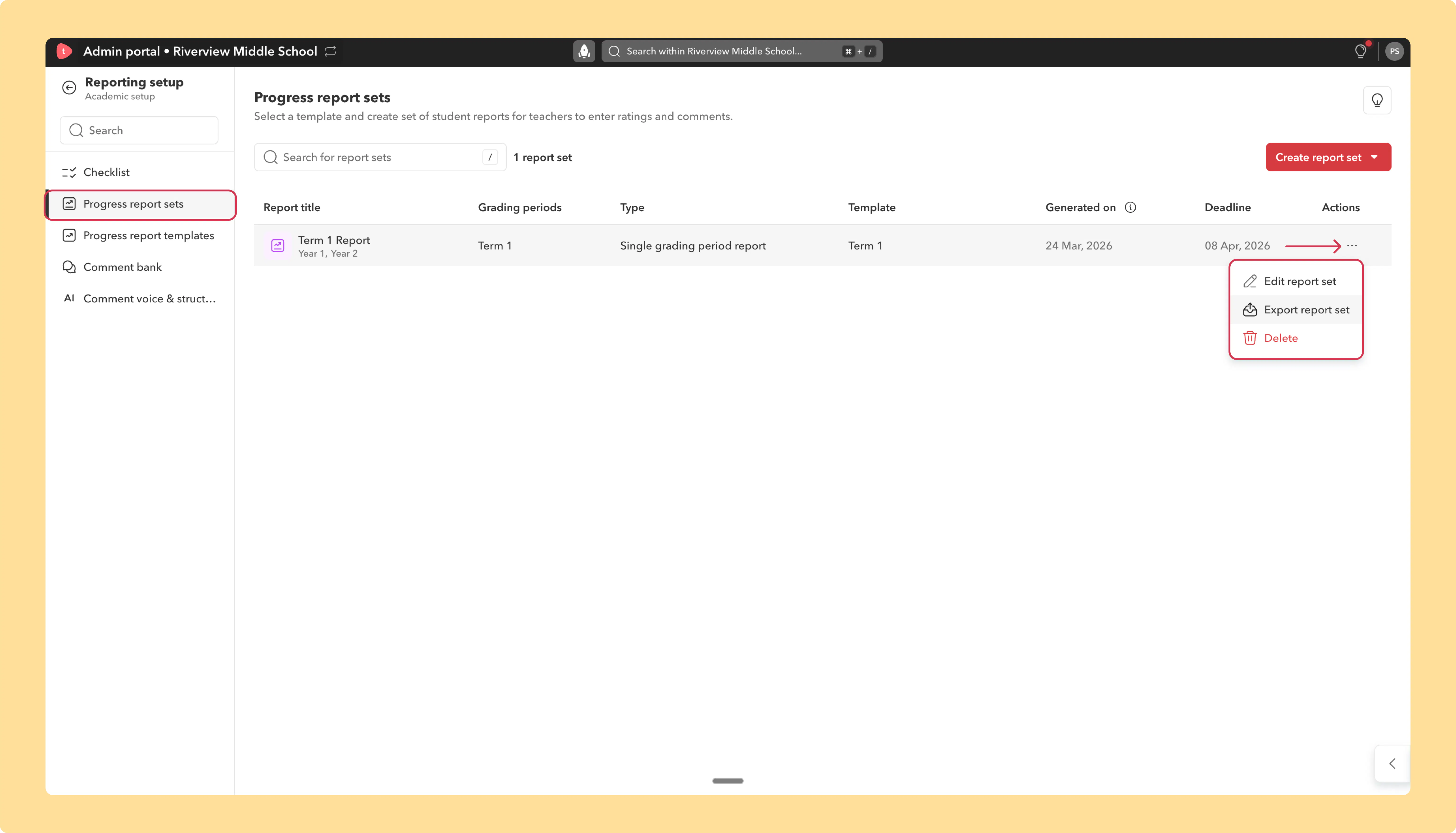This screenshot has height=833, width=1456.
Task: Go back using Reporting setup arrow
Action: tap(69, 87)
